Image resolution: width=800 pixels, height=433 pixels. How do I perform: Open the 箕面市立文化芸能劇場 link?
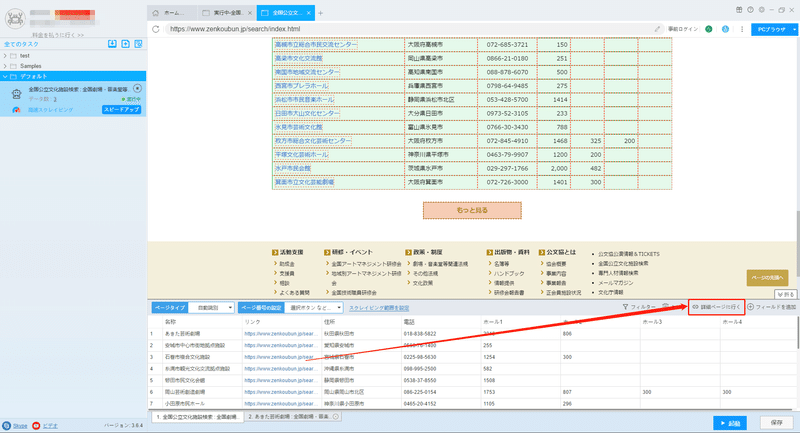[x=305, y=182]
